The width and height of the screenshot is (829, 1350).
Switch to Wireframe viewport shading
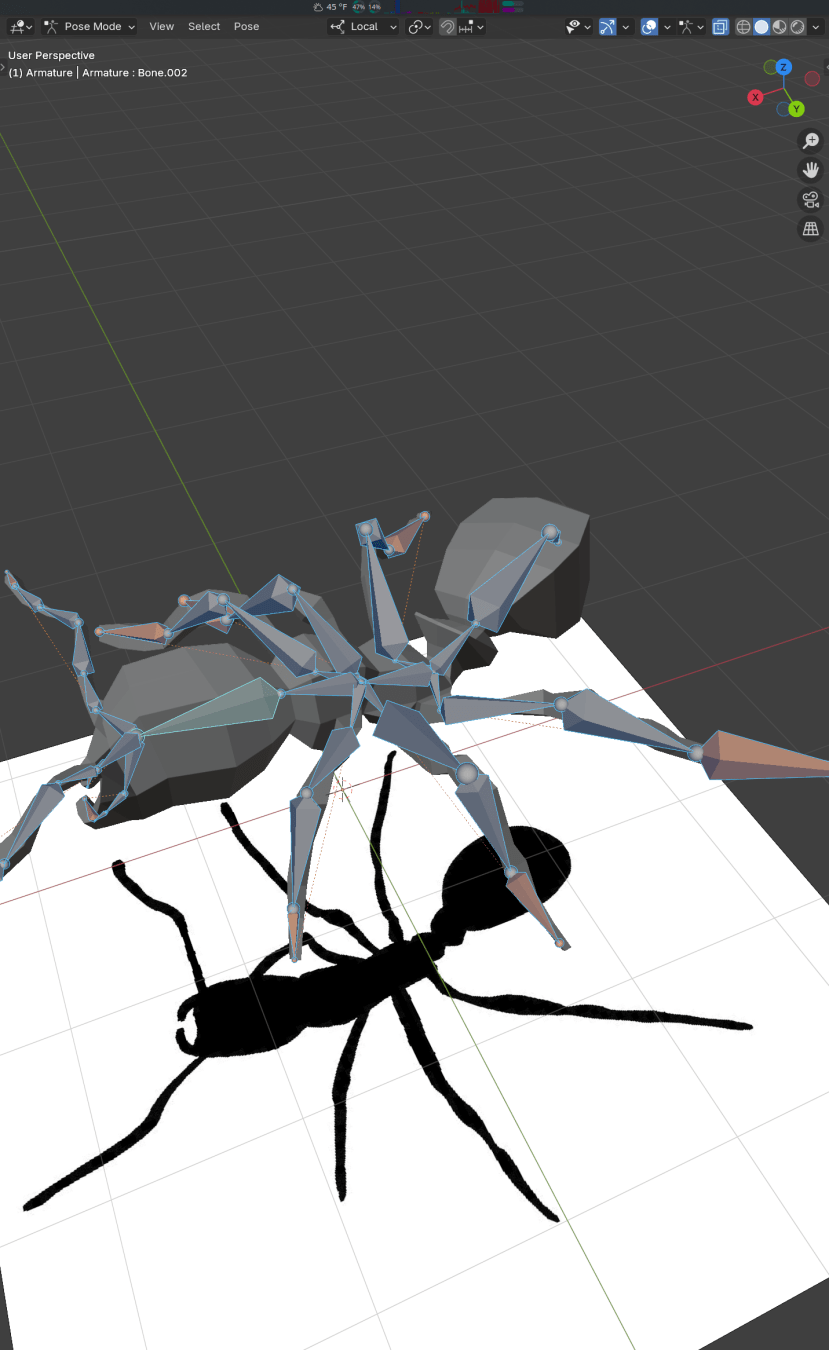pyautogui.click(x=743, y=27)
